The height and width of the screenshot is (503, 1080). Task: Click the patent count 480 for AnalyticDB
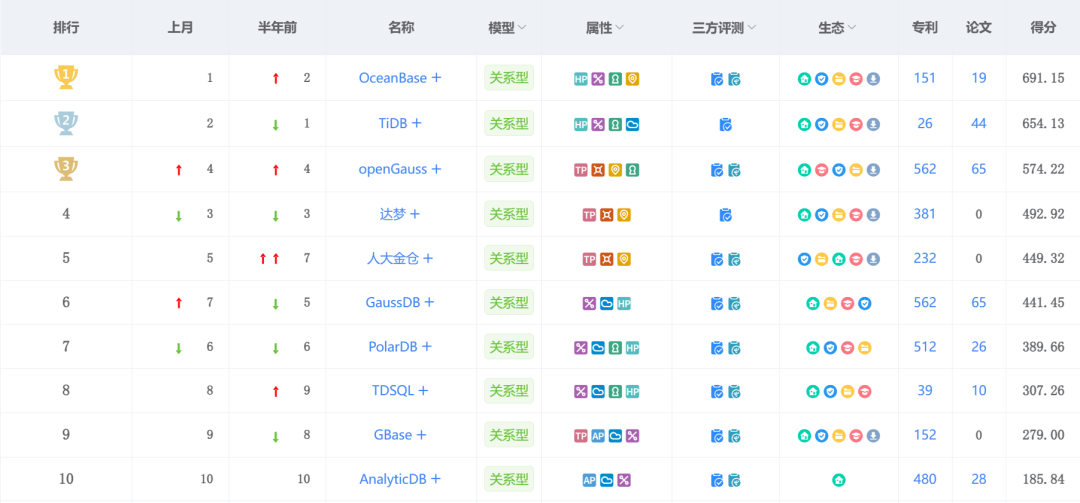pyautogui.click(x=924, y=479)
